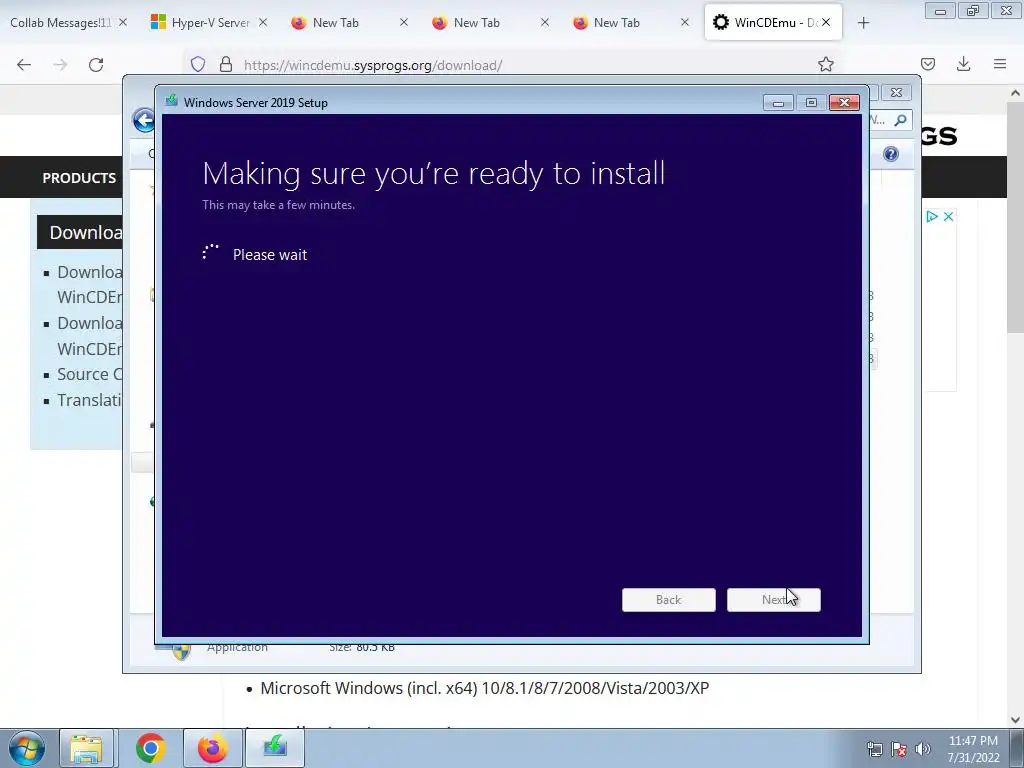
Task: Close the Windows Server 2019 Setup window
Action: click(844, 103)
